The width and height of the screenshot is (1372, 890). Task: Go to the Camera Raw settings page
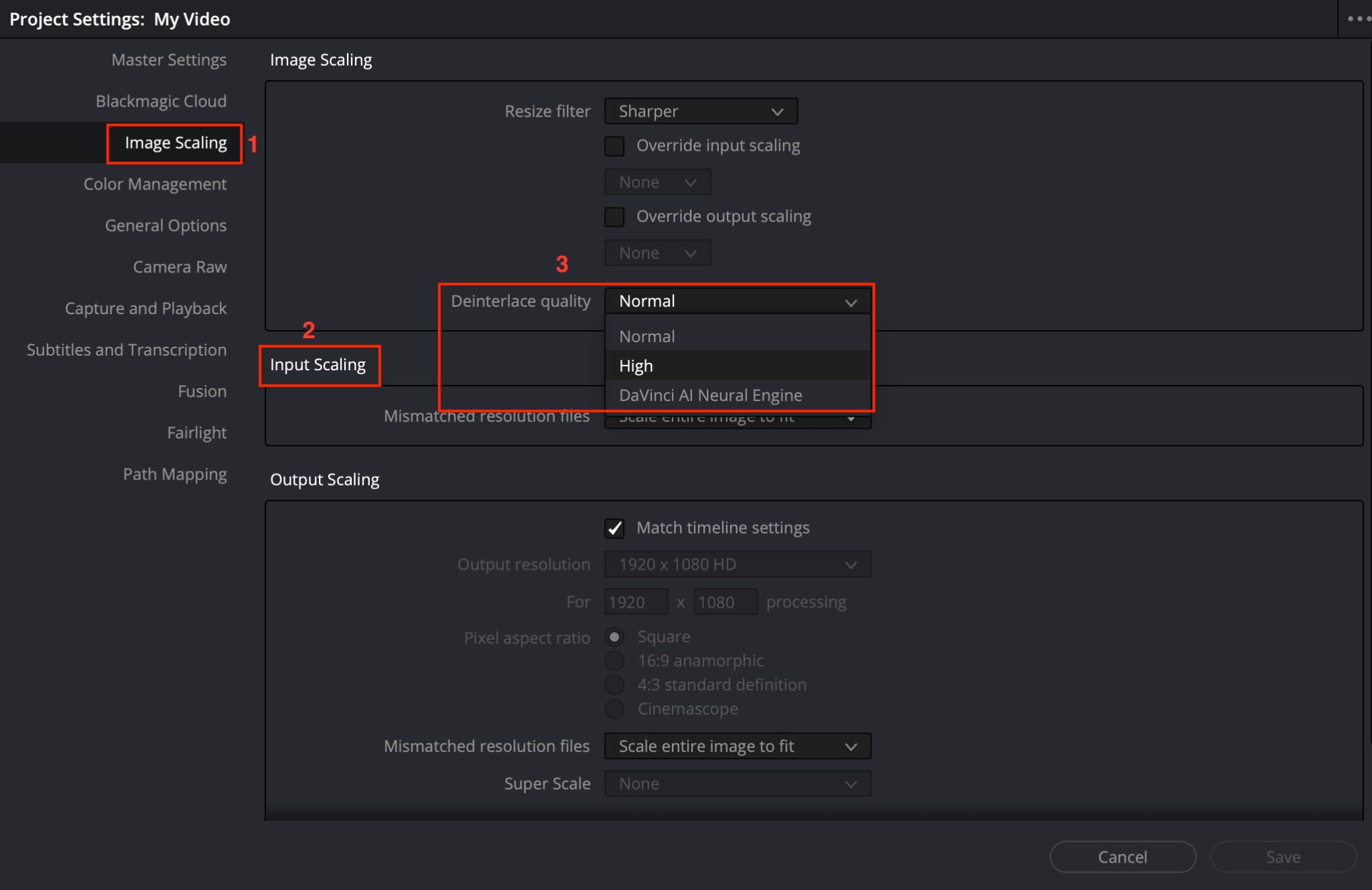180,267
